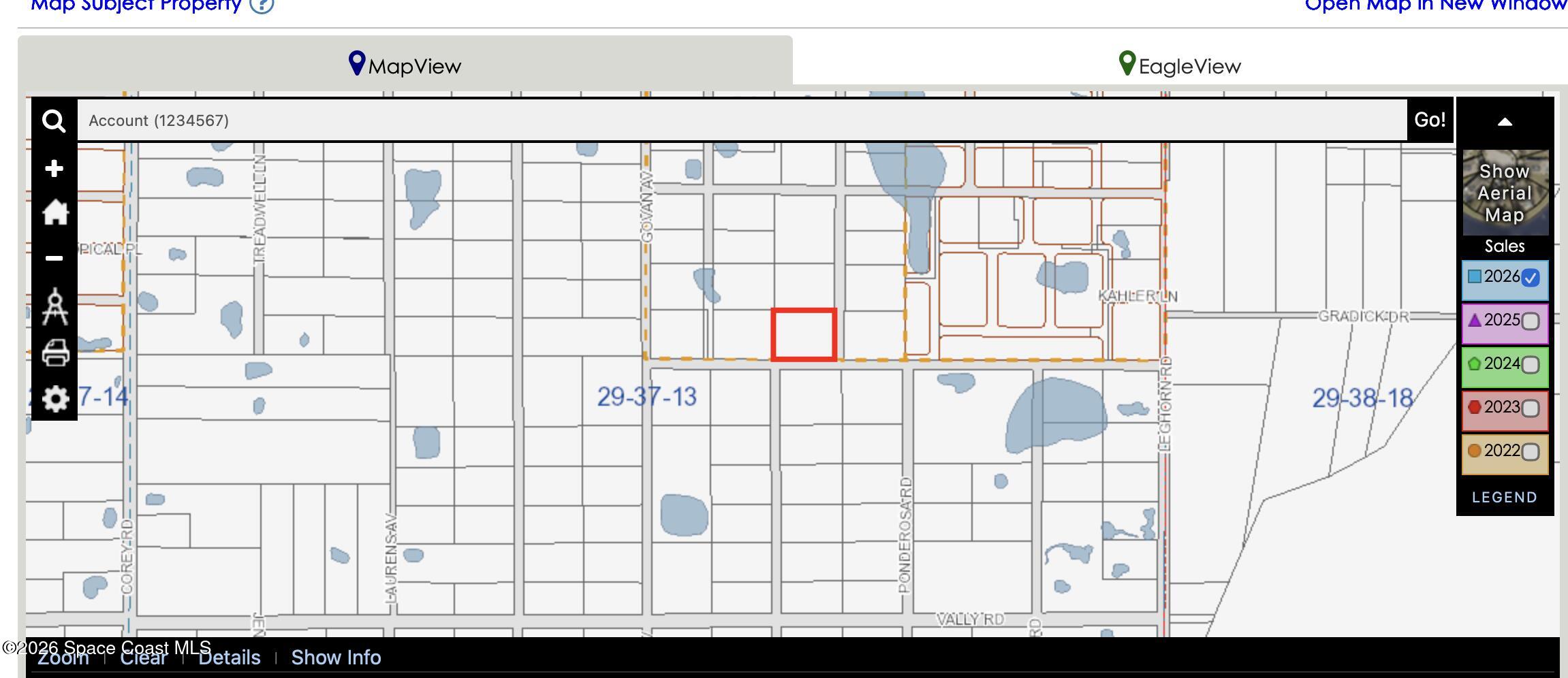The width and height of the screenshot is (1568, 678).
Task: Click the Account search input field
Action: [742, 120]
